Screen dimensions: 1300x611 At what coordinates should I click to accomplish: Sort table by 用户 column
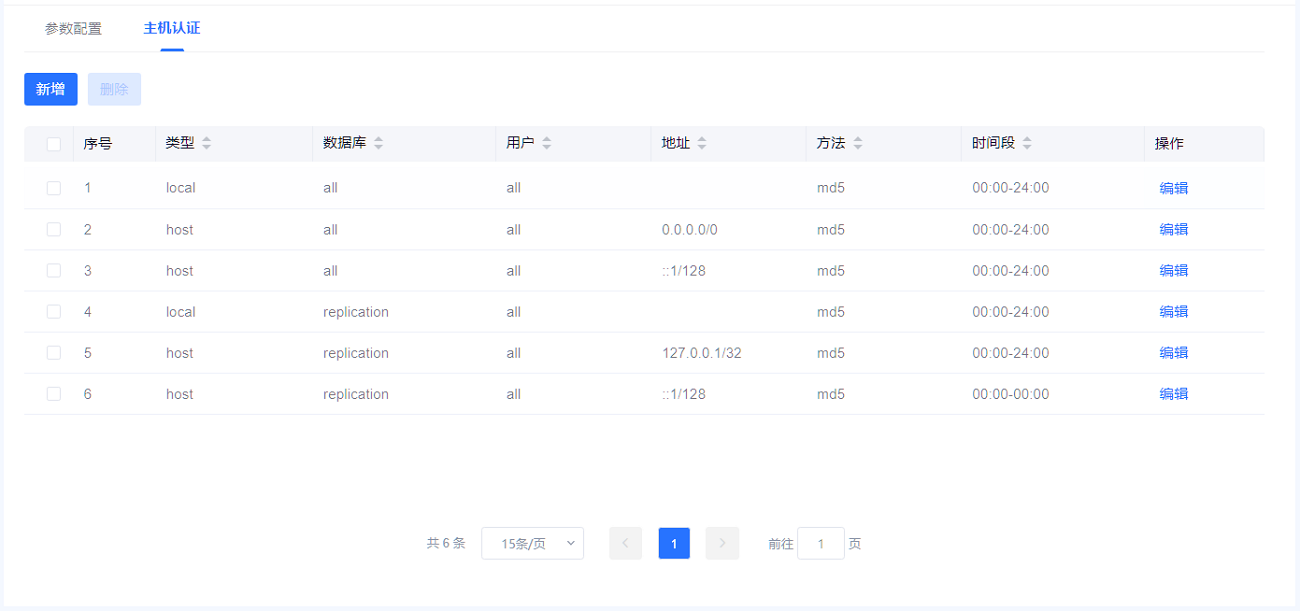click(546, 143)
